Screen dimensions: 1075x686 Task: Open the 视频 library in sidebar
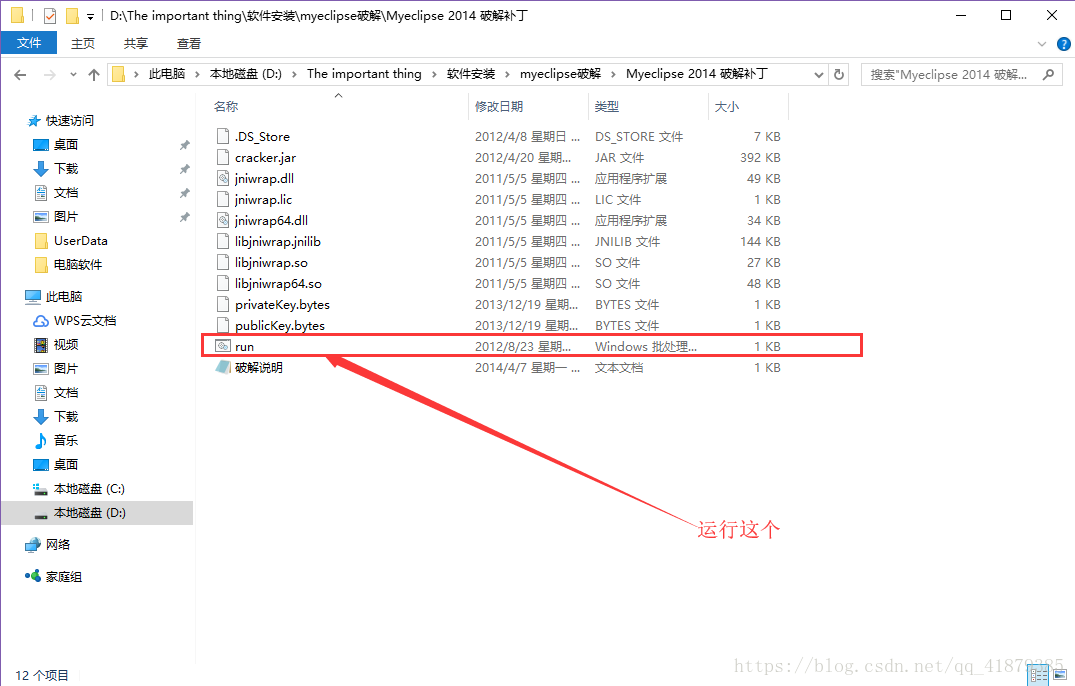click(65, 345)
